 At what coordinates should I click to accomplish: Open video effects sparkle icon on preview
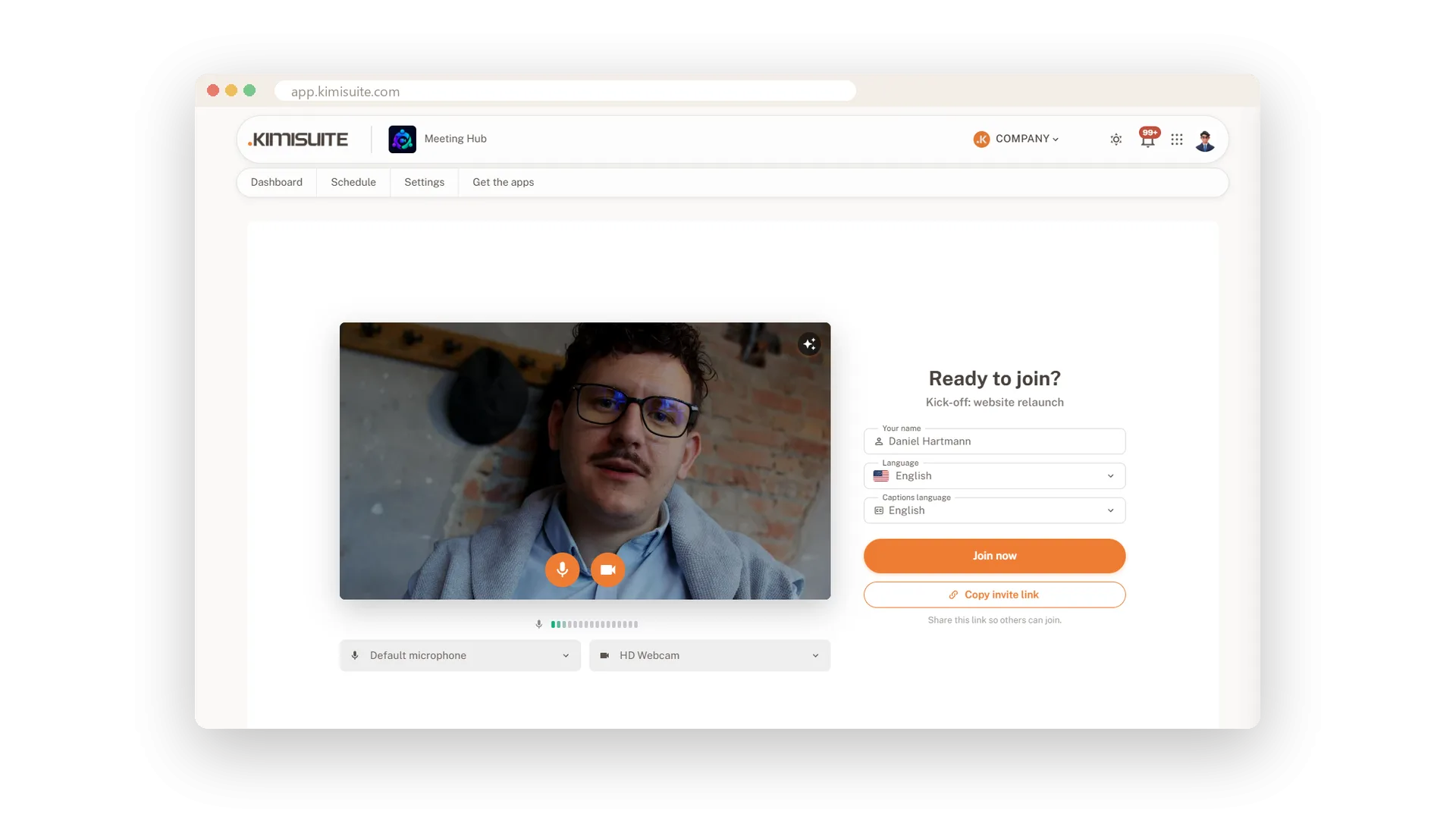[809, 344]
